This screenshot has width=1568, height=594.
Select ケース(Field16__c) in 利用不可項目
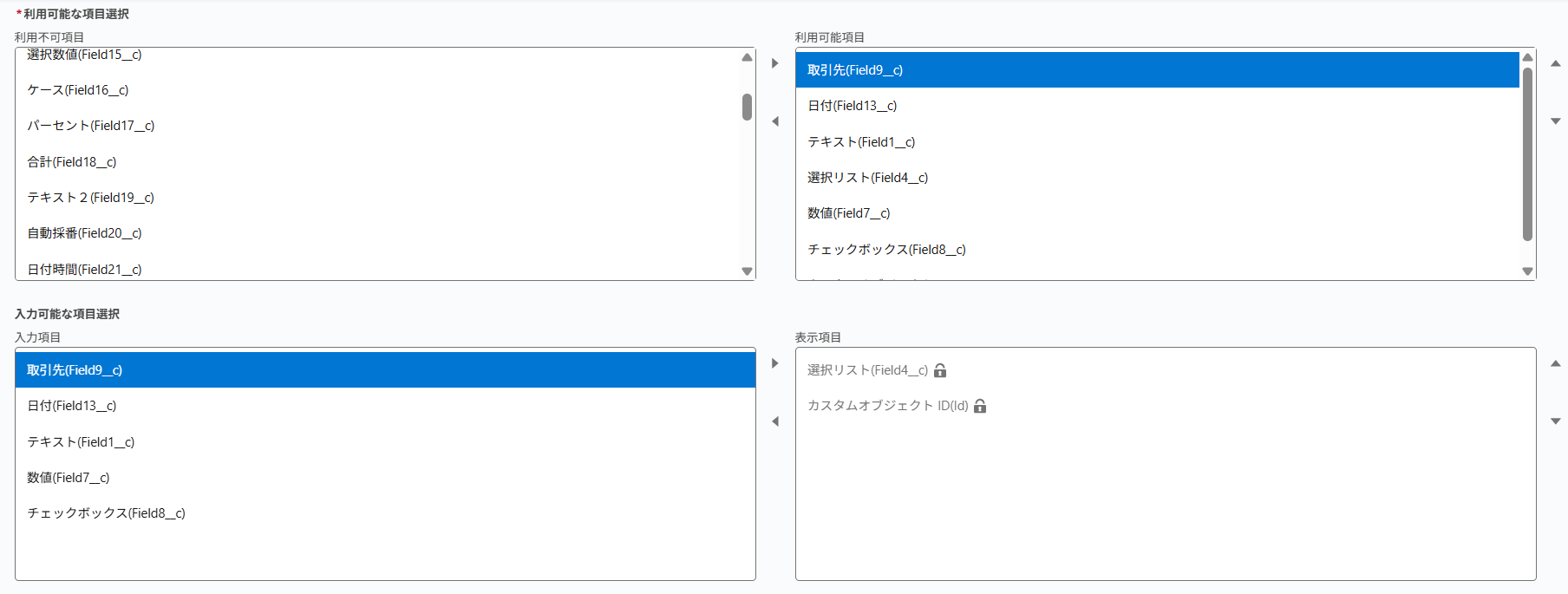78,90
